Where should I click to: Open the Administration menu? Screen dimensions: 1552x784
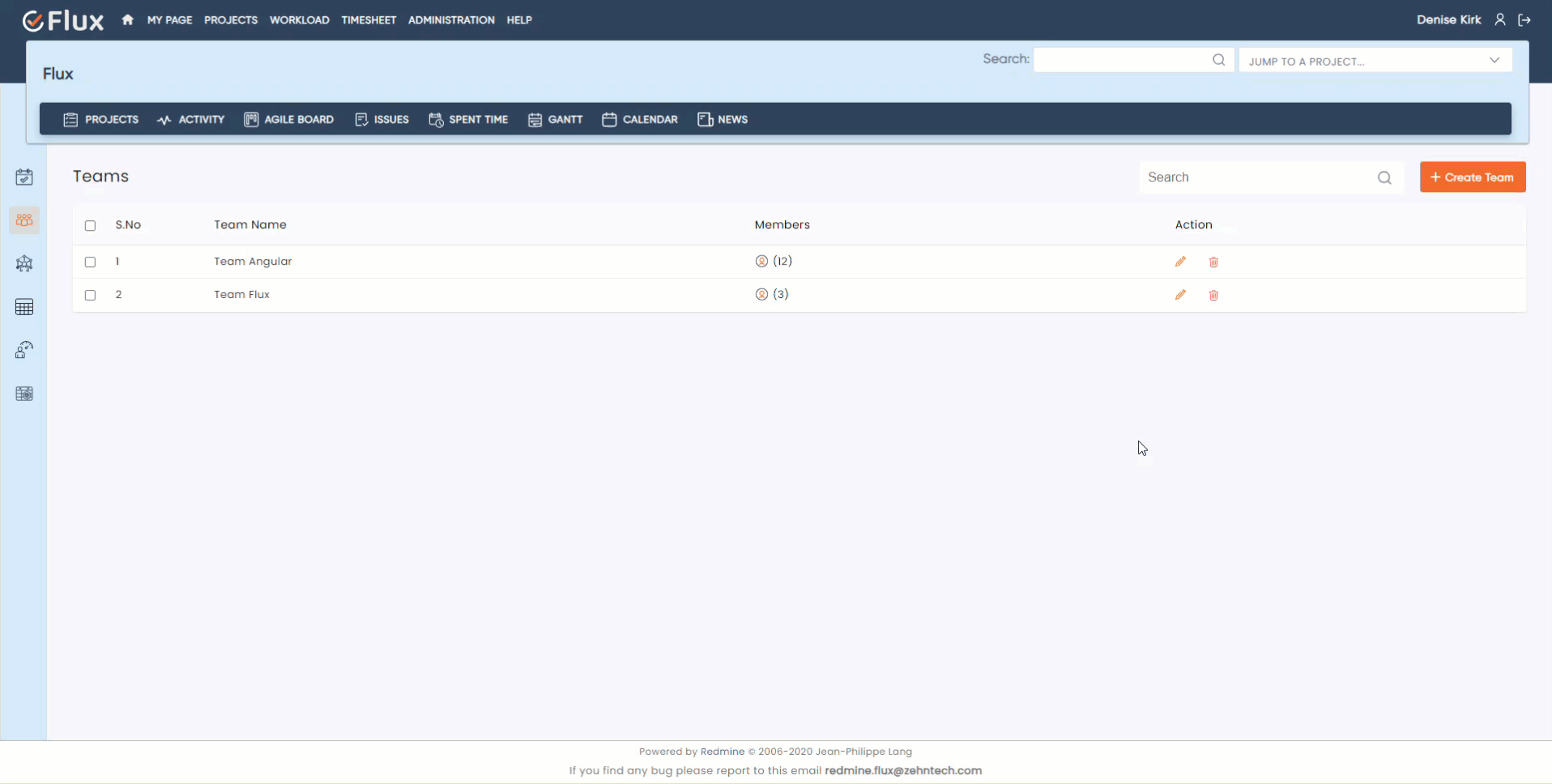click(451, 19)
